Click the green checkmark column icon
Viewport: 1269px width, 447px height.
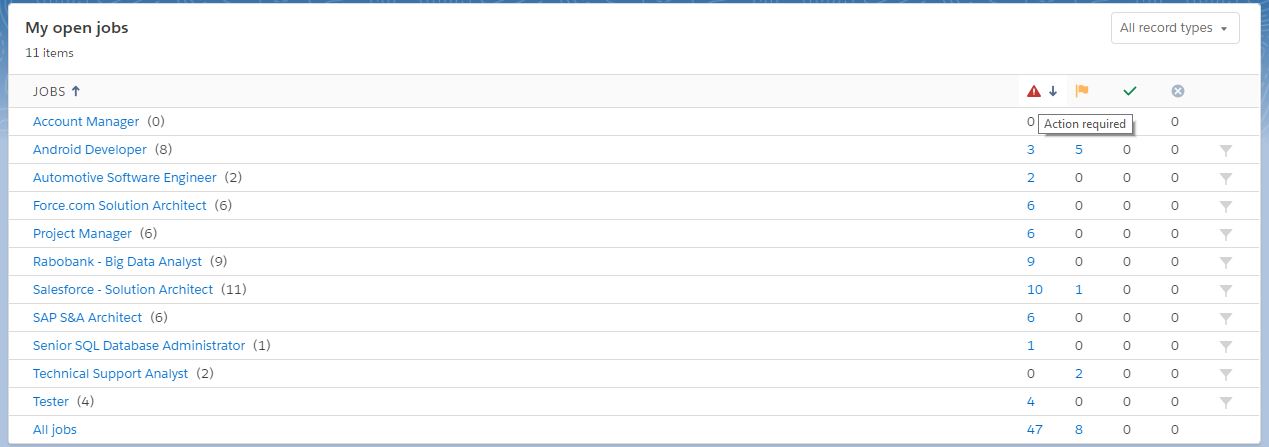(x=1130, y=91)
